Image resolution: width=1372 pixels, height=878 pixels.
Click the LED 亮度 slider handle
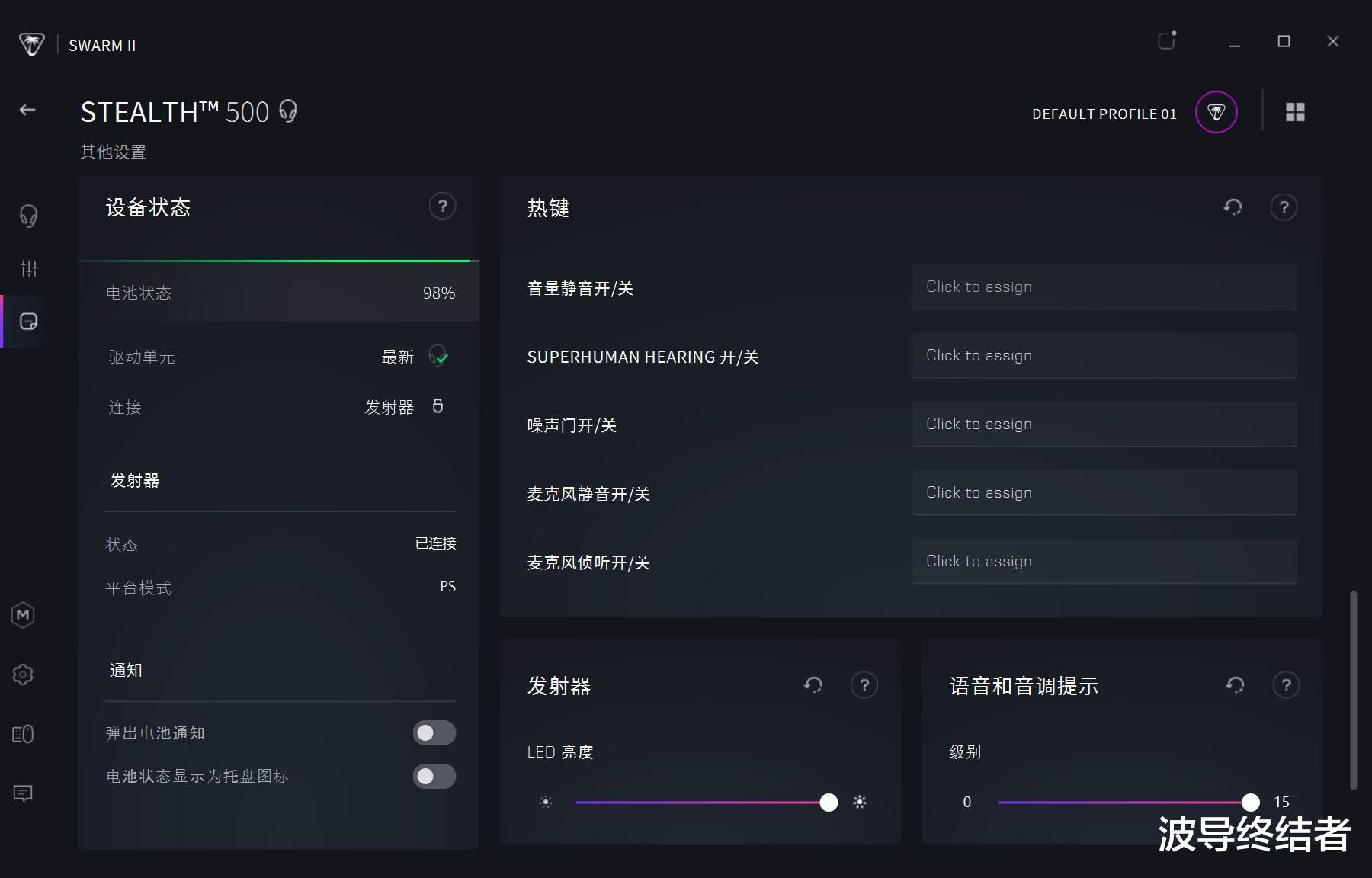[x=829, y=803]
